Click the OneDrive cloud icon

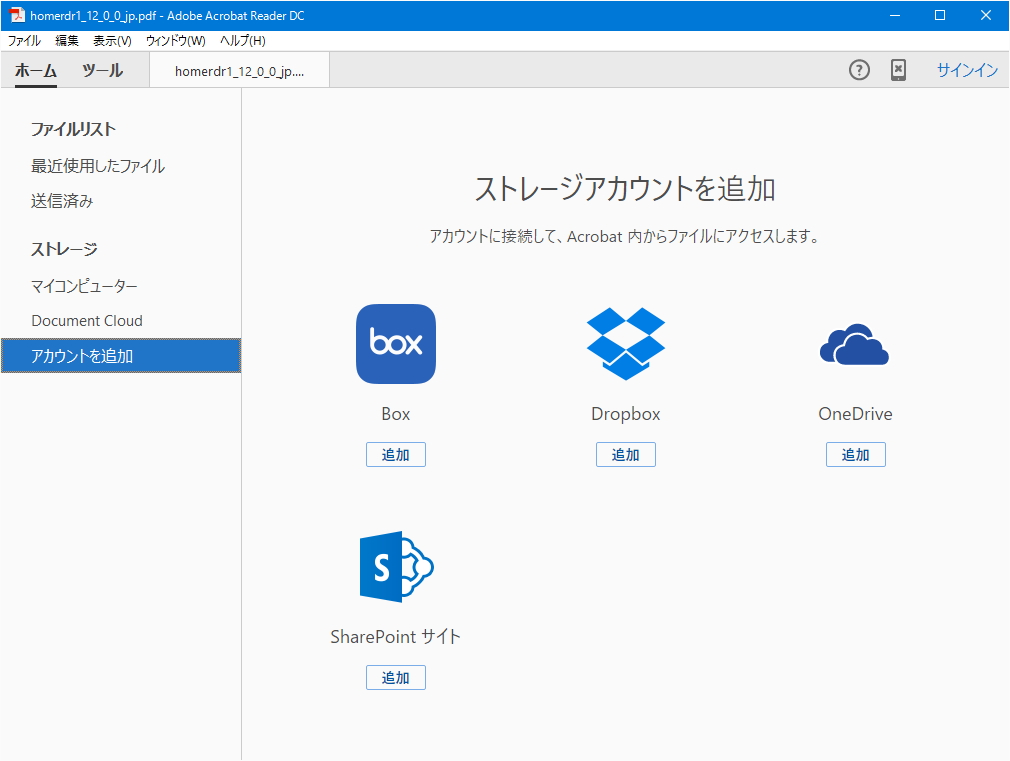pos(855,344)
